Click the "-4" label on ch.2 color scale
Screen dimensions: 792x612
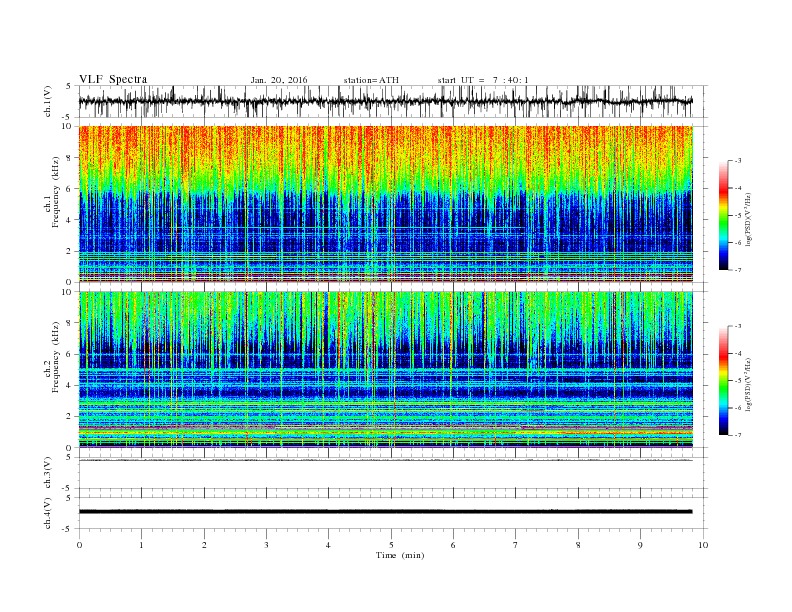click(x=738, y=354)
